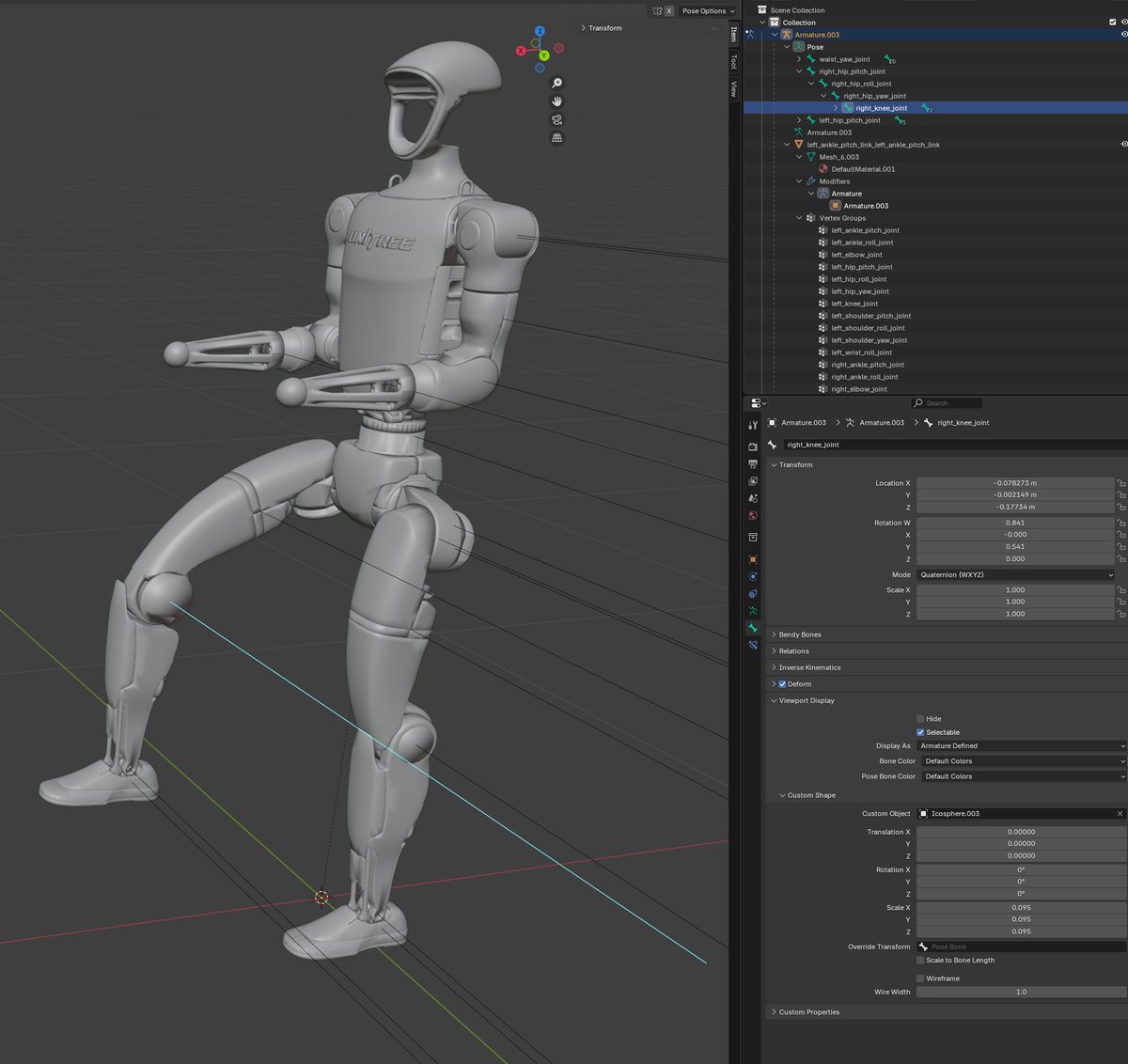
Task: Switch to the View sidebar tab
Action: click(x=734, y=89)
